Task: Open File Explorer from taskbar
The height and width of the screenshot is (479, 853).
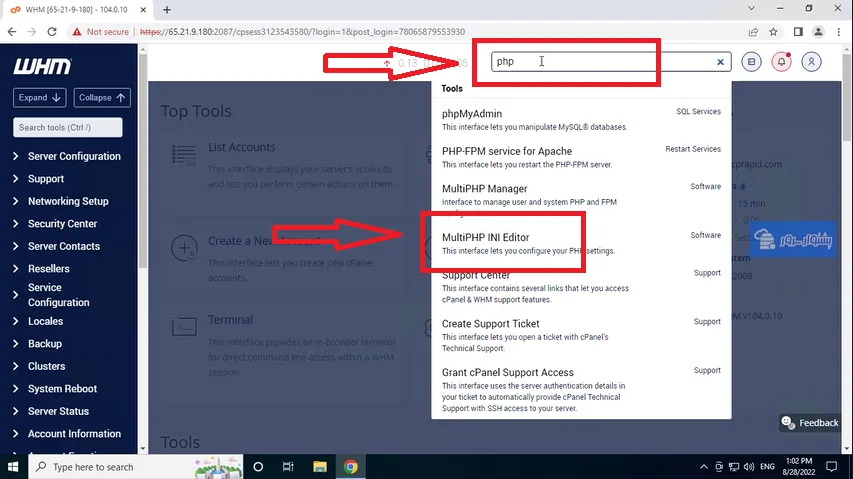Action: point(319,466)
